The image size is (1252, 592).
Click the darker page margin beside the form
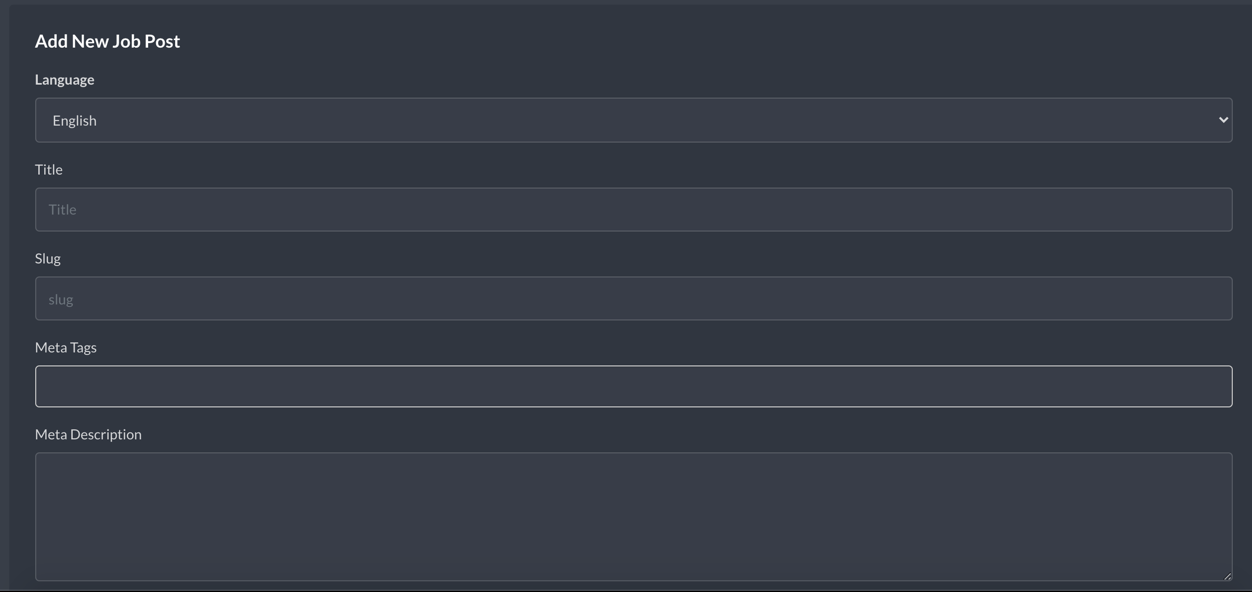(4, 300)
